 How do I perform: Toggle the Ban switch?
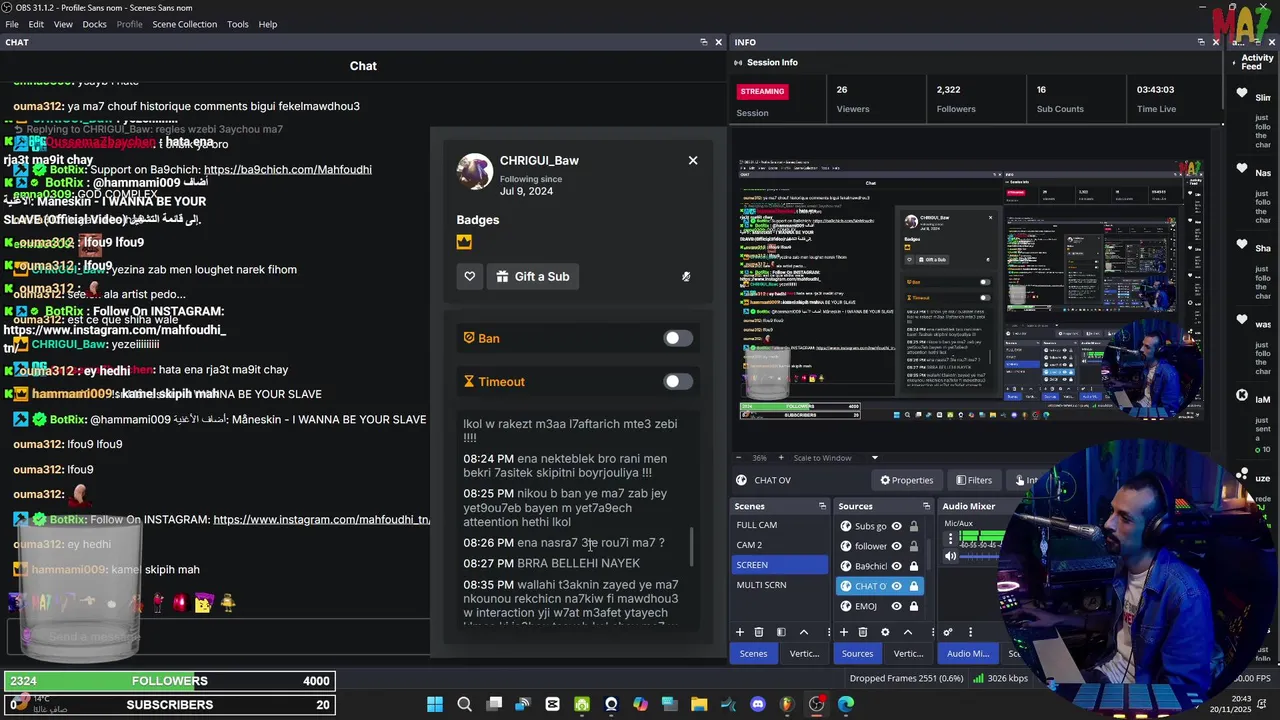678,338
